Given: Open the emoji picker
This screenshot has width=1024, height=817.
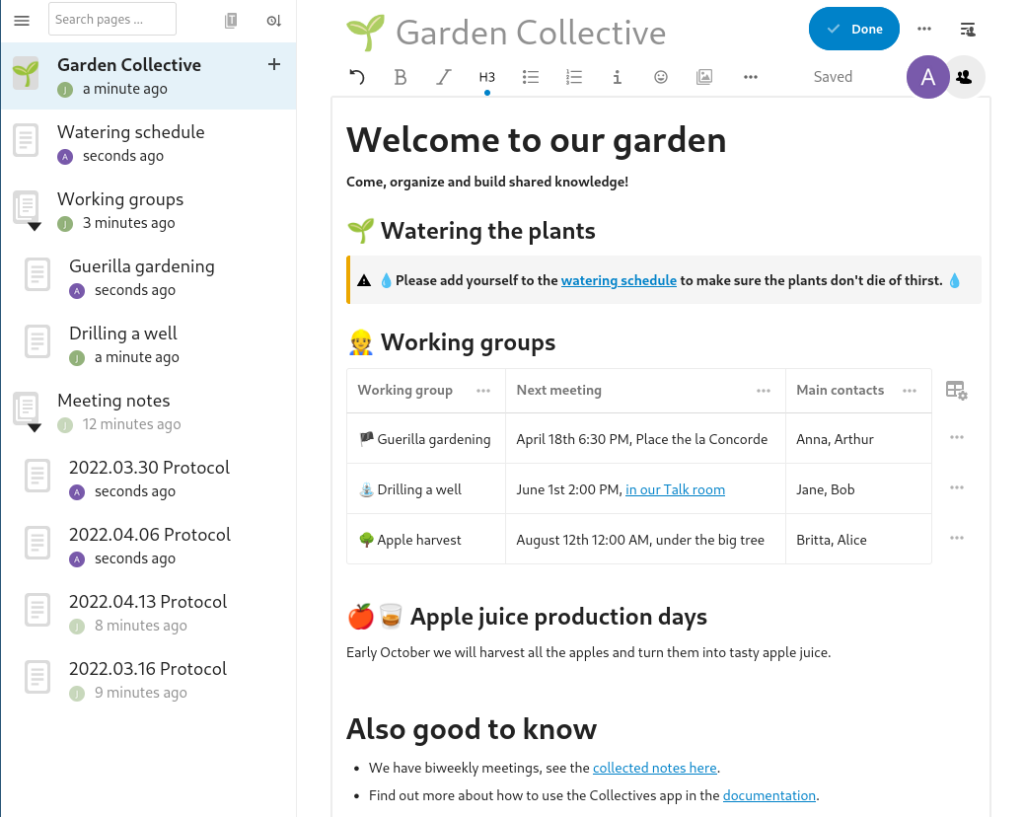Looking at the screenshot, I should (661, 77).
